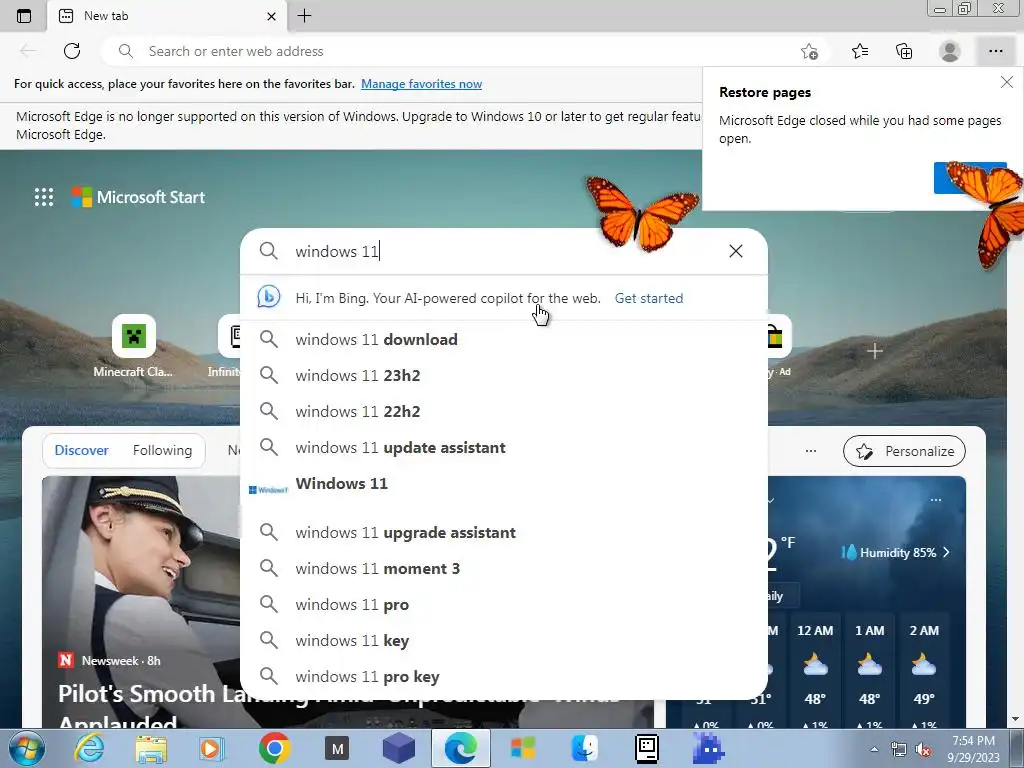
Task: Open the network tray icon
Action: point(899,750)
